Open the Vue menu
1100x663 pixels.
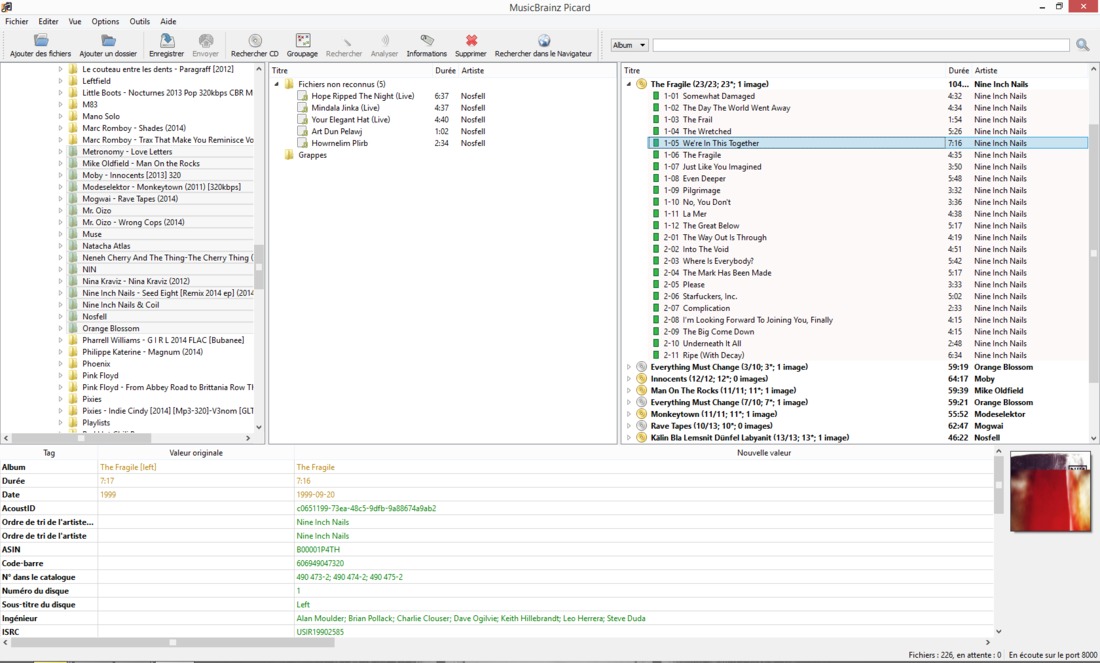[75, 22]
